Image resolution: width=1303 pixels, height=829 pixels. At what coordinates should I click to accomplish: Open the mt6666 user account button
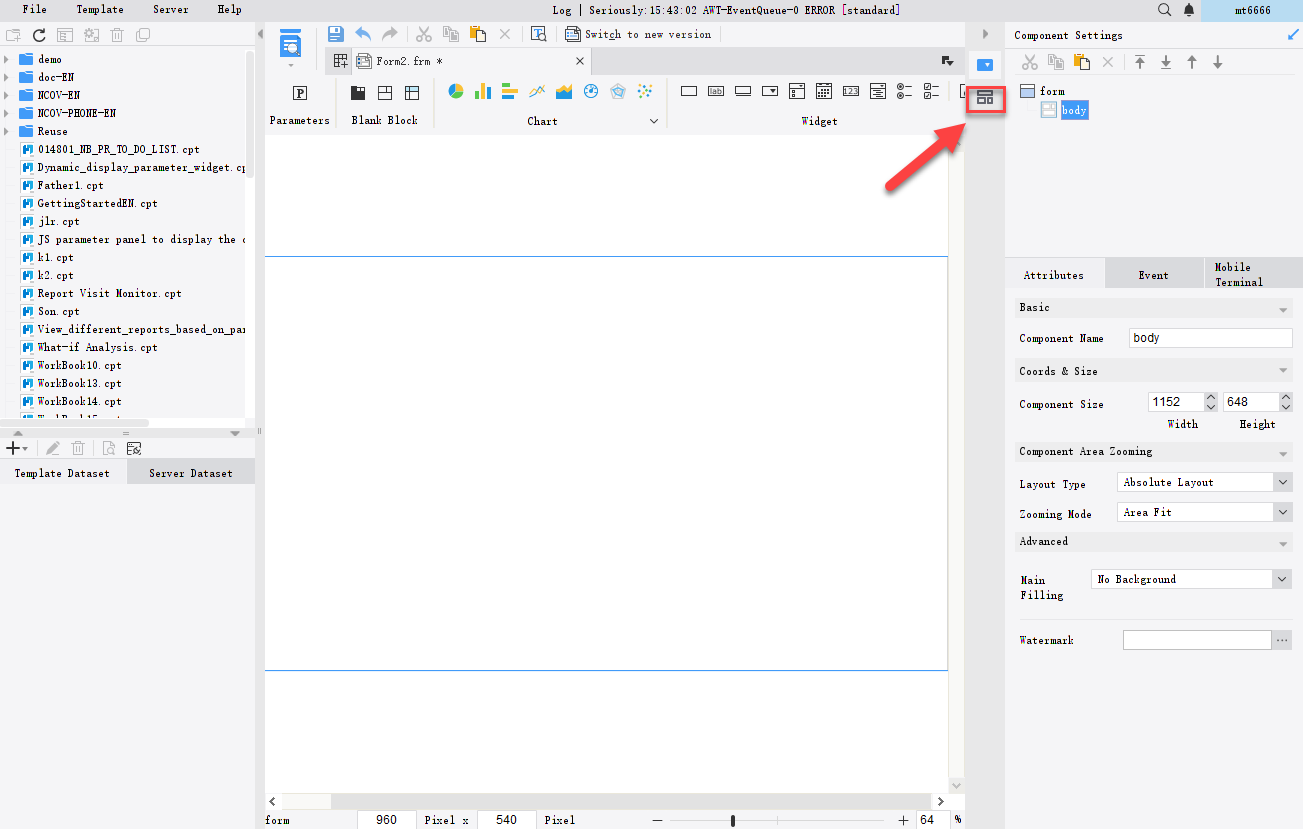[1252, 10]
